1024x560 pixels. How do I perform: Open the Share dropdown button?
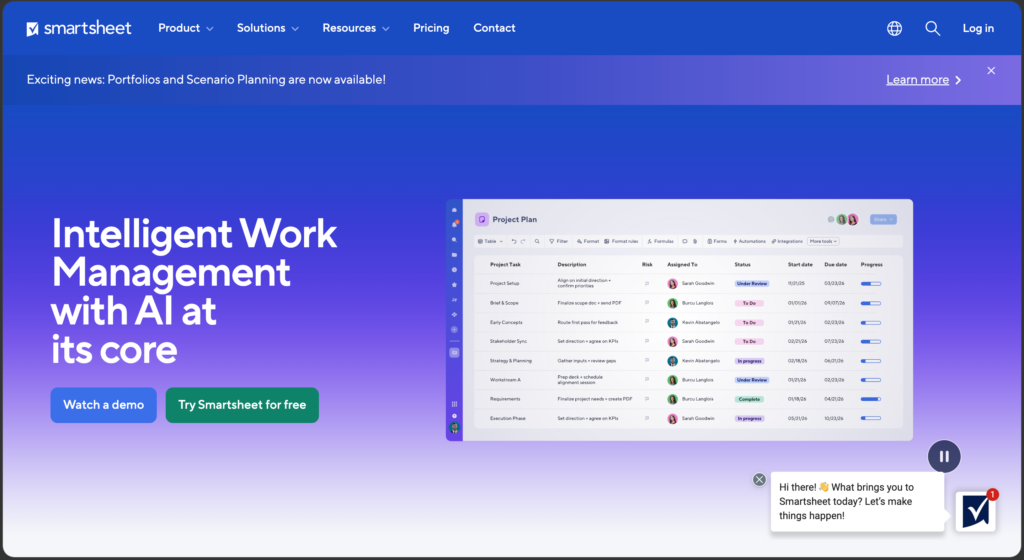point(883,219)
